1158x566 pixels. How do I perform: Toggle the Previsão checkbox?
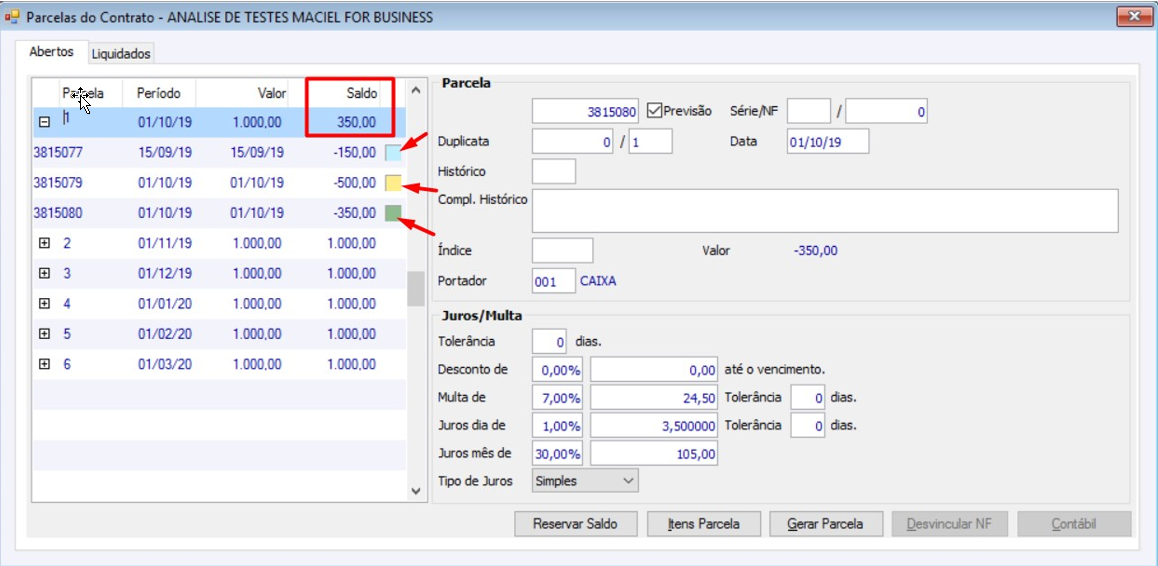(x=653, y=111)
